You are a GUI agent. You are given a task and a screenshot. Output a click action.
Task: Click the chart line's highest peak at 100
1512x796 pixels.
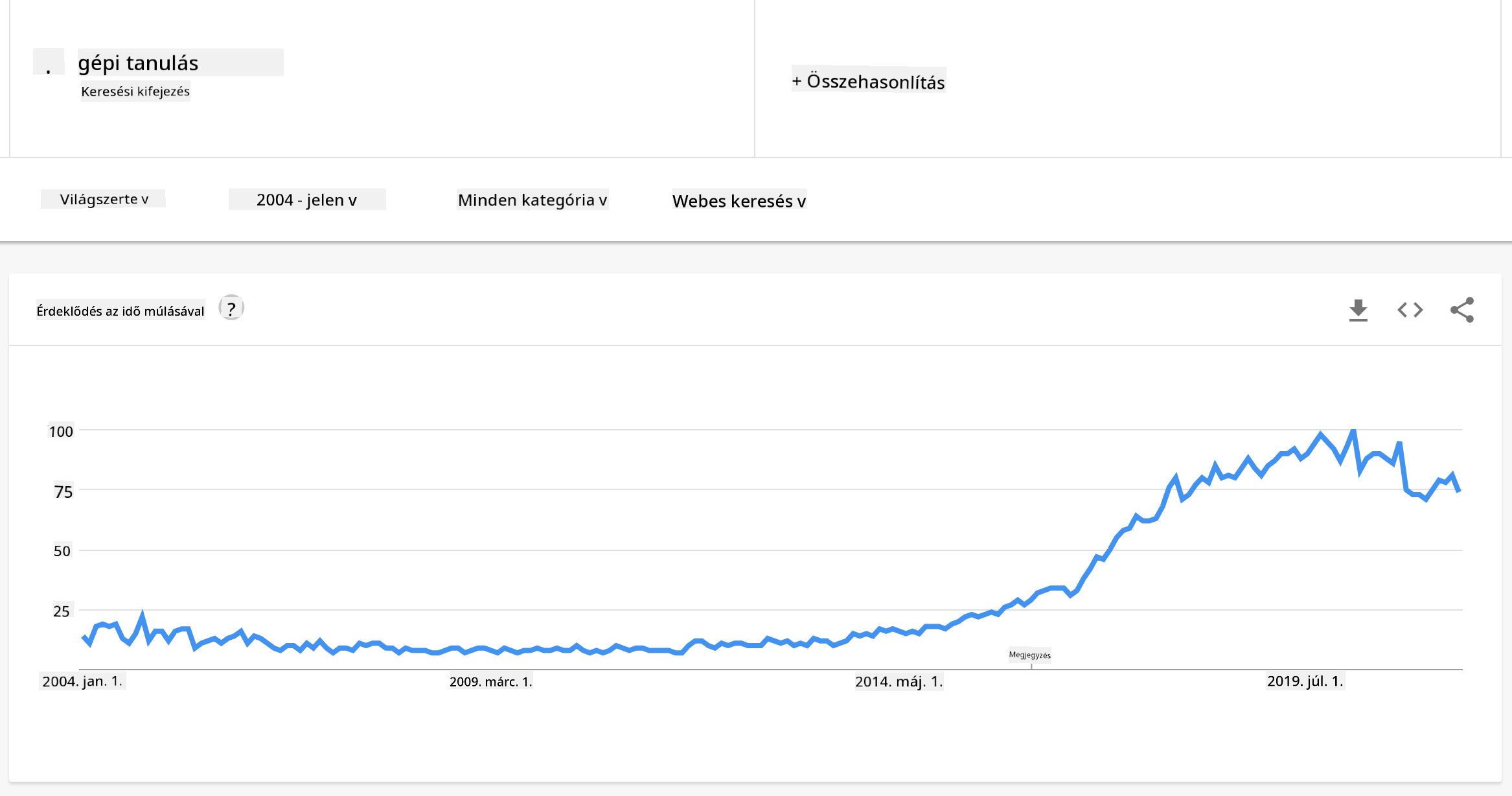[1353, 432]
